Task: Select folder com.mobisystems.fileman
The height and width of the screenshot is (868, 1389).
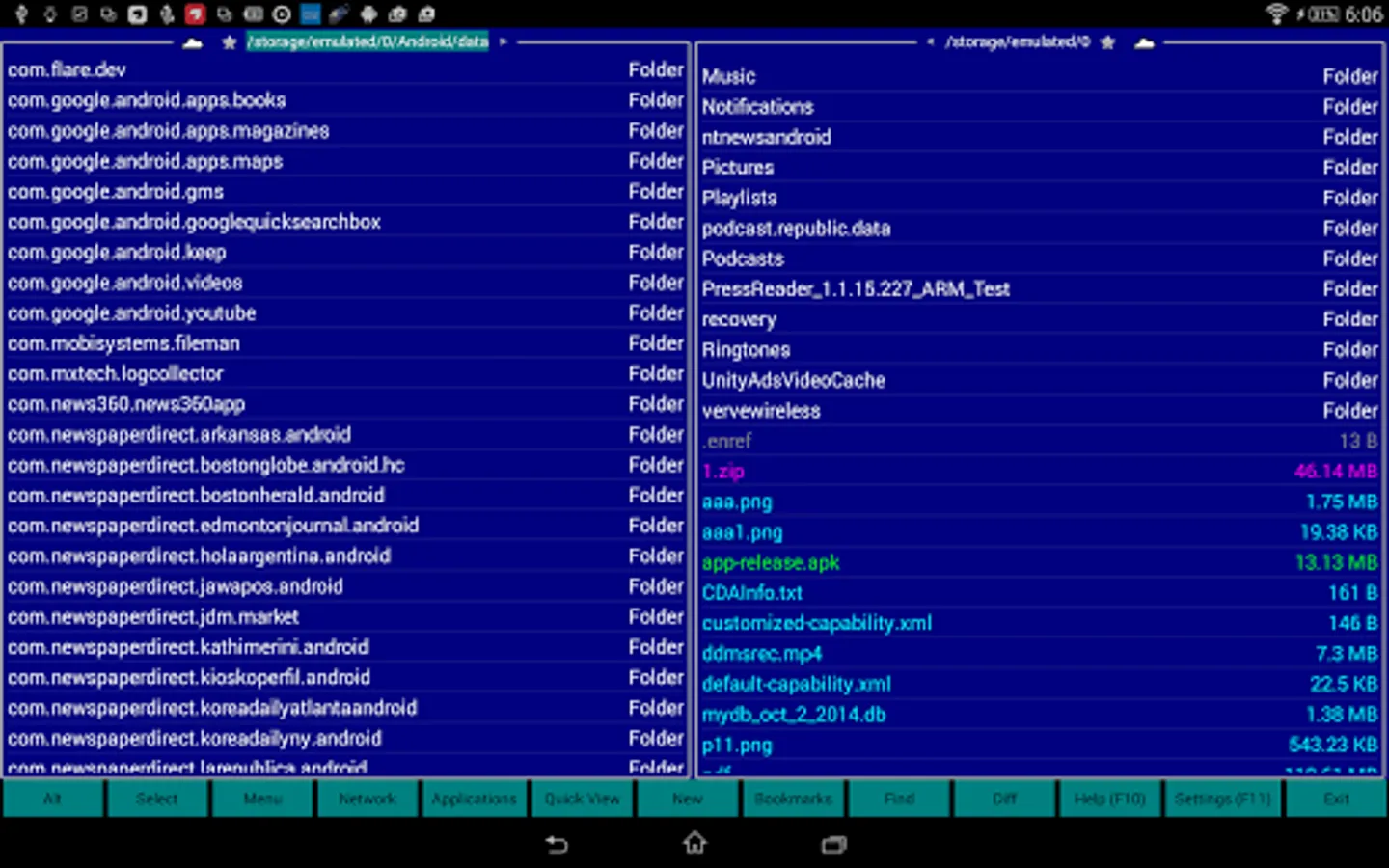Action: (x=345, y=343)
